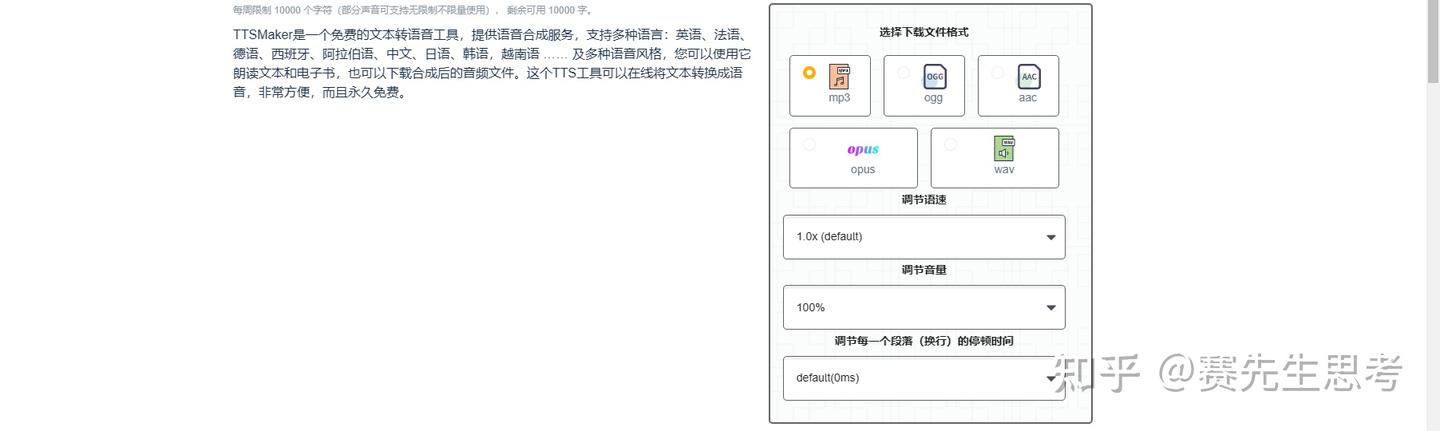This screenshot has width=1440, height=431.
Task: Click the 'ogg' label text
Action: click(x=933, y=98)
